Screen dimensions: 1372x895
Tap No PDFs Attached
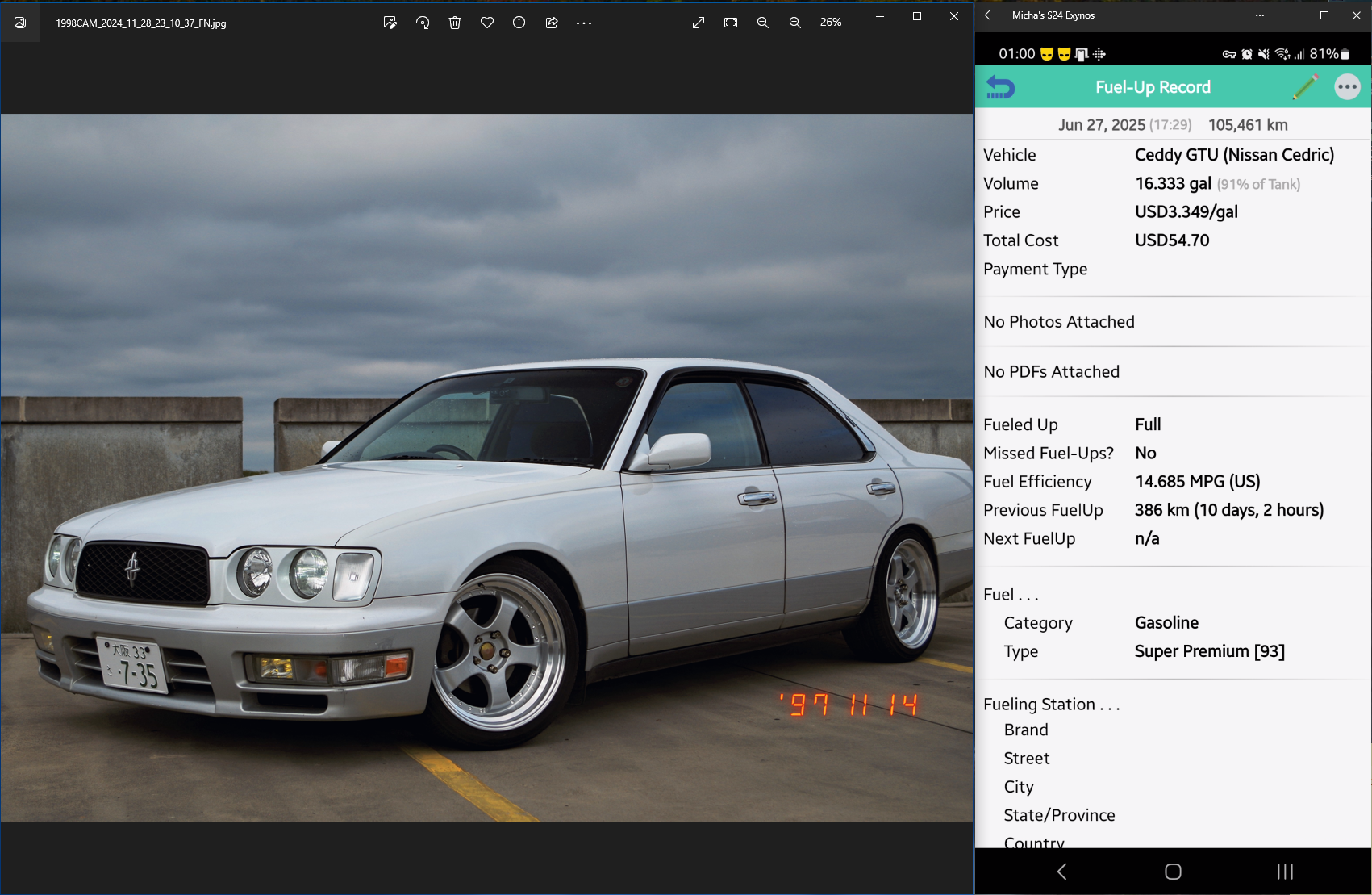click(x=1052, y=372)
